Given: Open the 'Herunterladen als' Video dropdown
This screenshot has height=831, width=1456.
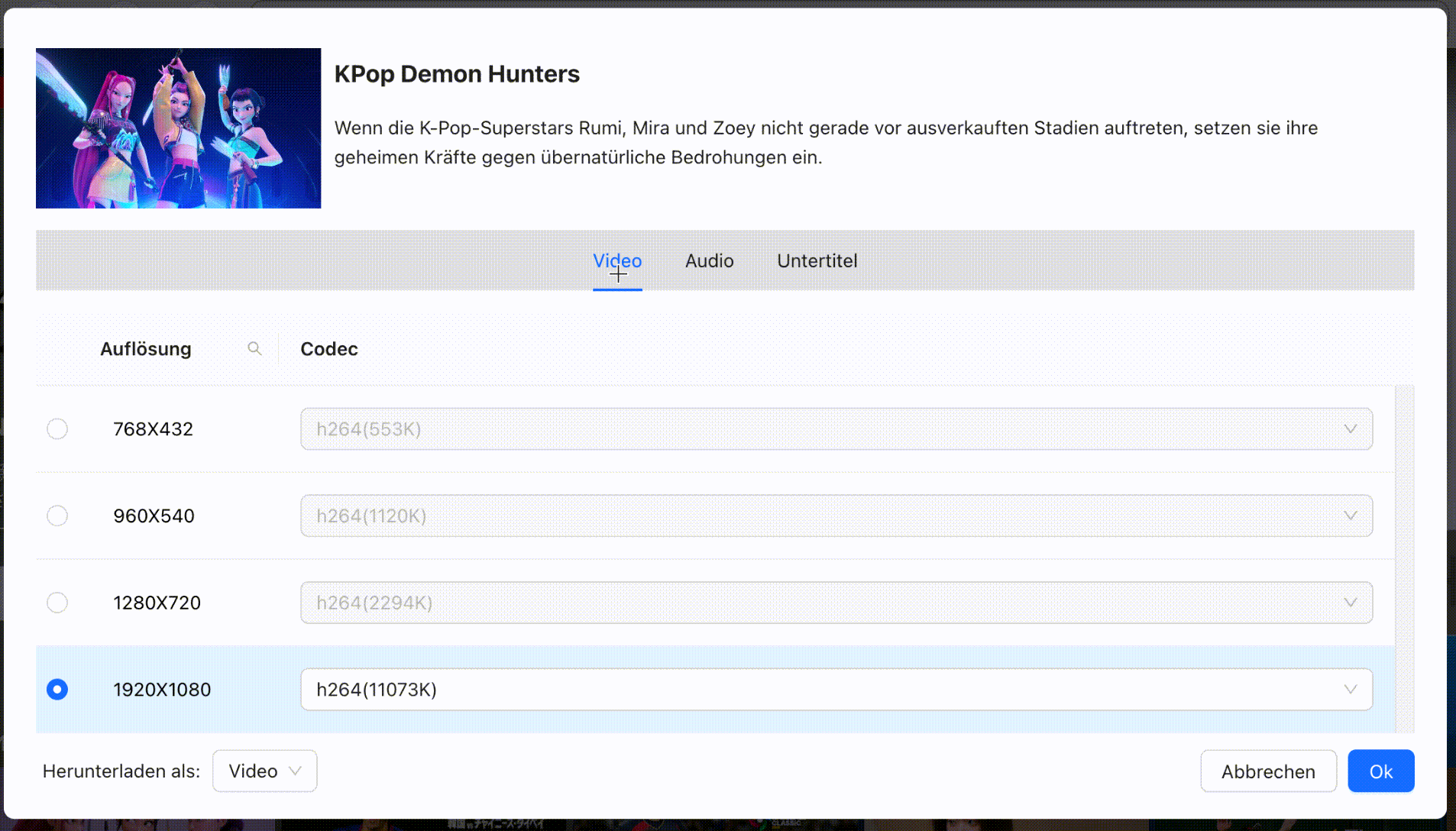Looking at the screenshot, I should (264, 771).
